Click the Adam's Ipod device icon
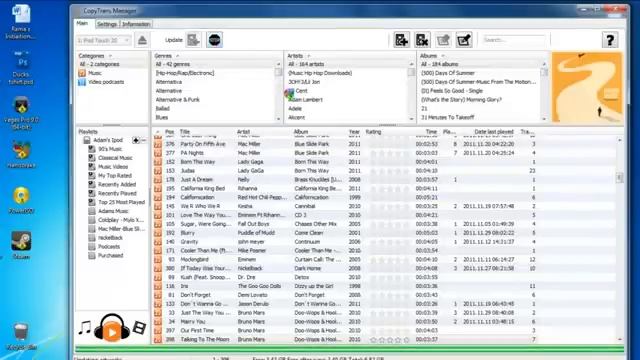Image resolution: width=640 pixels, height=360 pixels. pyautogui.click(x=87, y=140)
